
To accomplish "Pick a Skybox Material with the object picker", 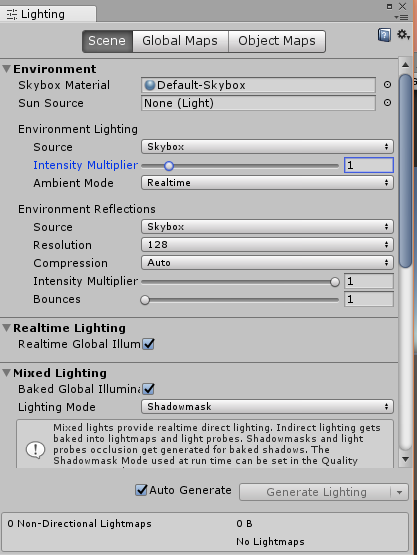I will pyautogui.click(x=388, y=85).
